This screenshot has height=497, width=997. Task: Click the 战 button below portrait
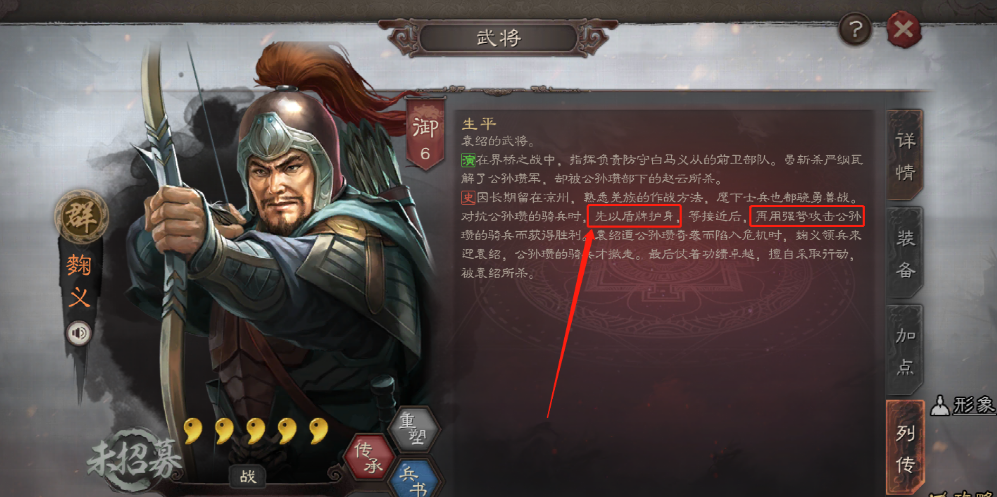247,477
